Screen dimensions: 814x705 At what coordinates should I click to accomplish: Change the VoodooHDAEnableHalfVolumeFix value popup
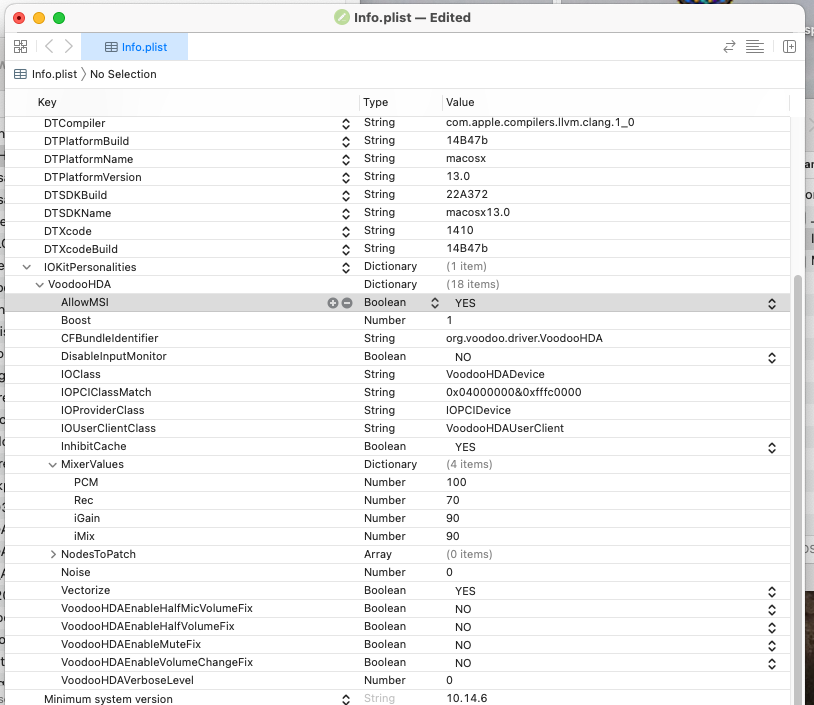coord(772,628)
